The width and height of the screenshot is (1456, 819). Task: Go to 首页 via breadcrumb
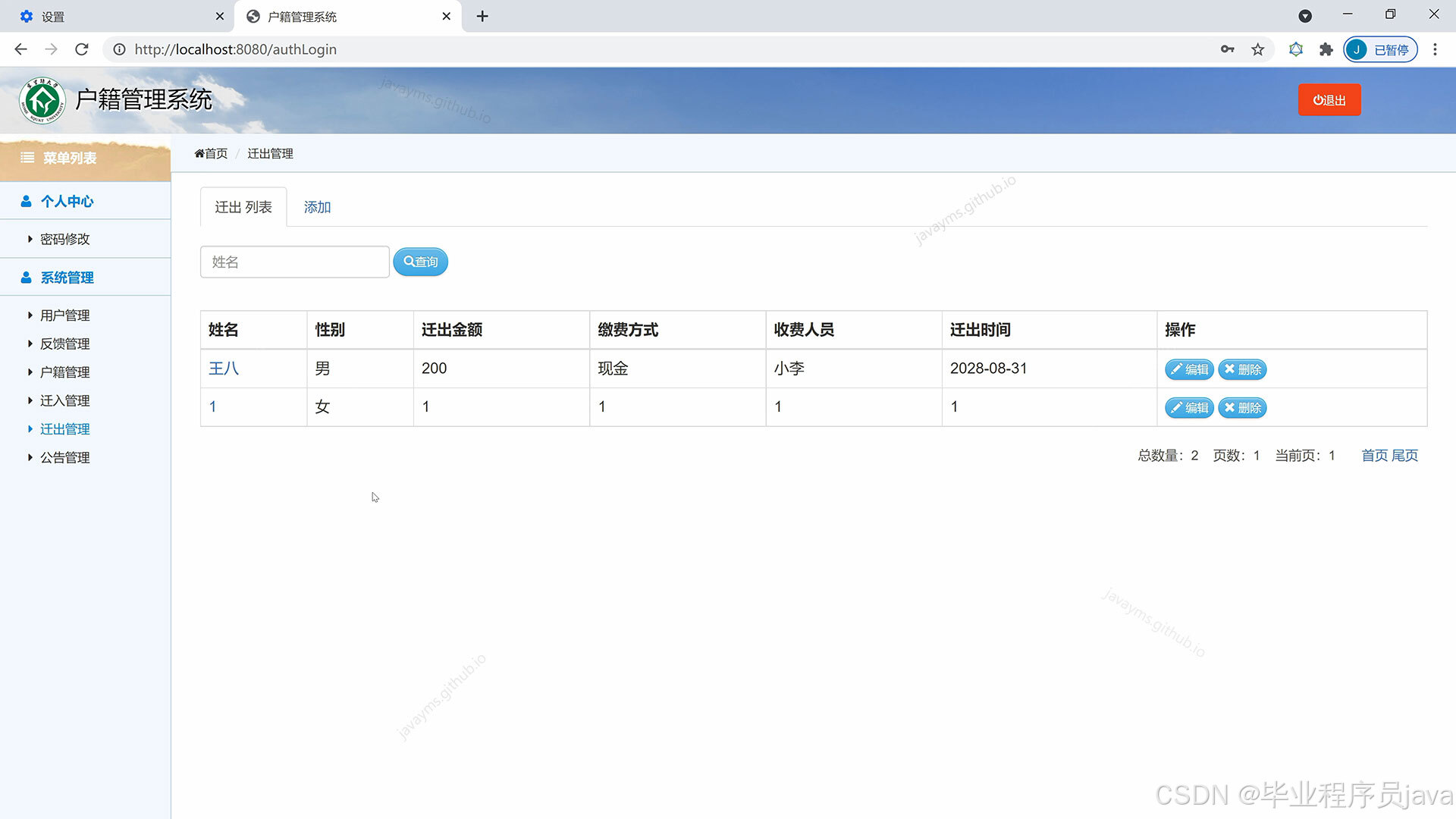tap(211, 153)
